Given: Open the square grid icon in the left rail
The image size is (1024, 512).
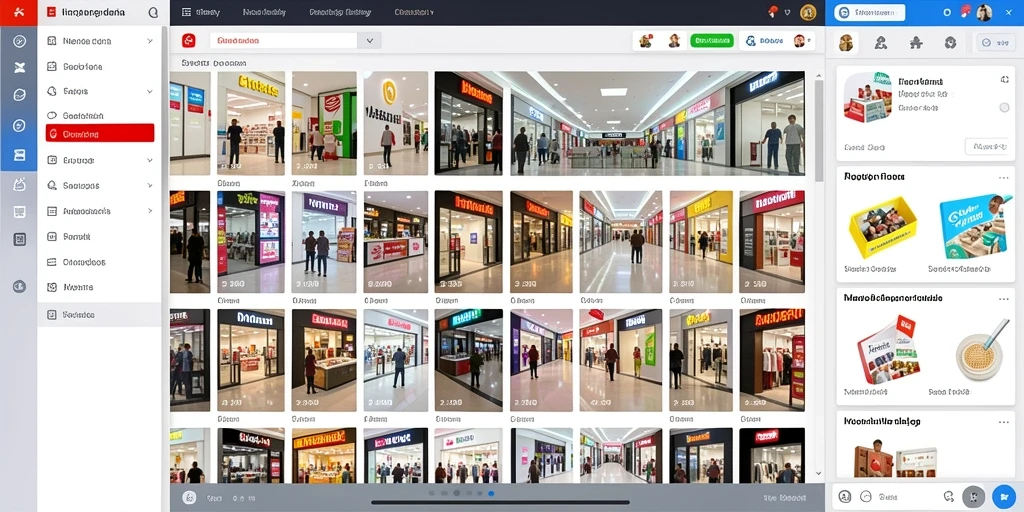Looking at the screenshot, I should pos(19,239).
